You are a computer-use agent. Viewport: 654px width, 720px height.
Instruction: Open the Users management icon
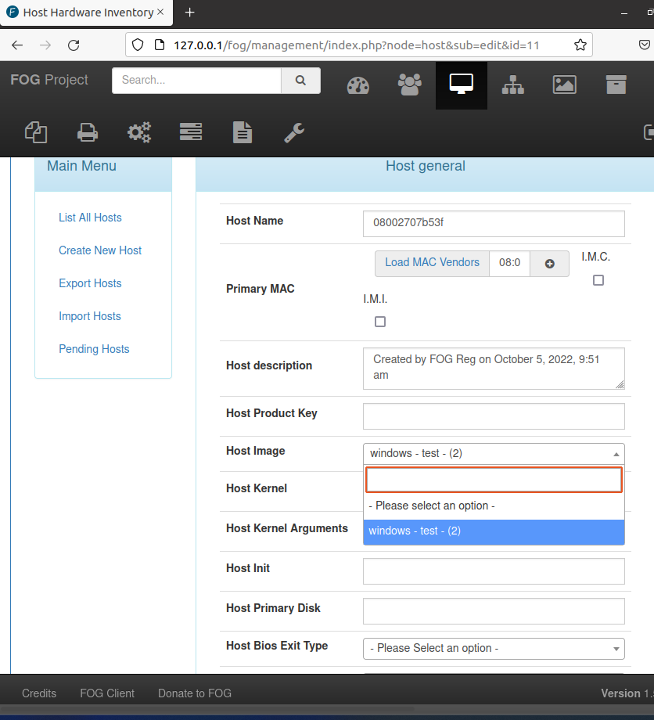pyautogui.click(x=410, y=85)
